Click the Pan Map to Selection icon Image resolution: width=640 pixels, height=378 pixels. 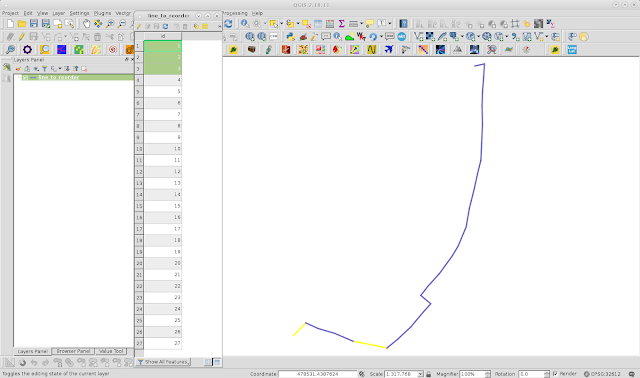[98, 24]
